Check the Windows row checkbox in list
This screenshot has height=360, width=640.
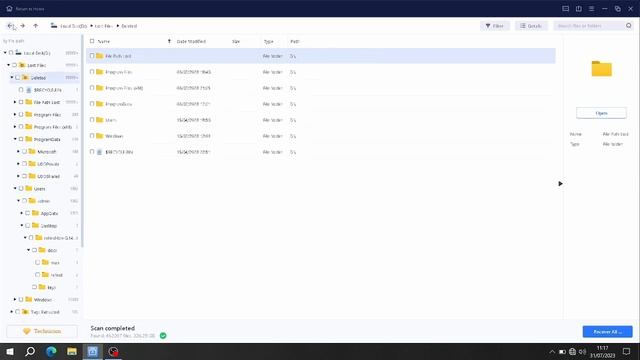pyautogui.click(x=92, y=136)
